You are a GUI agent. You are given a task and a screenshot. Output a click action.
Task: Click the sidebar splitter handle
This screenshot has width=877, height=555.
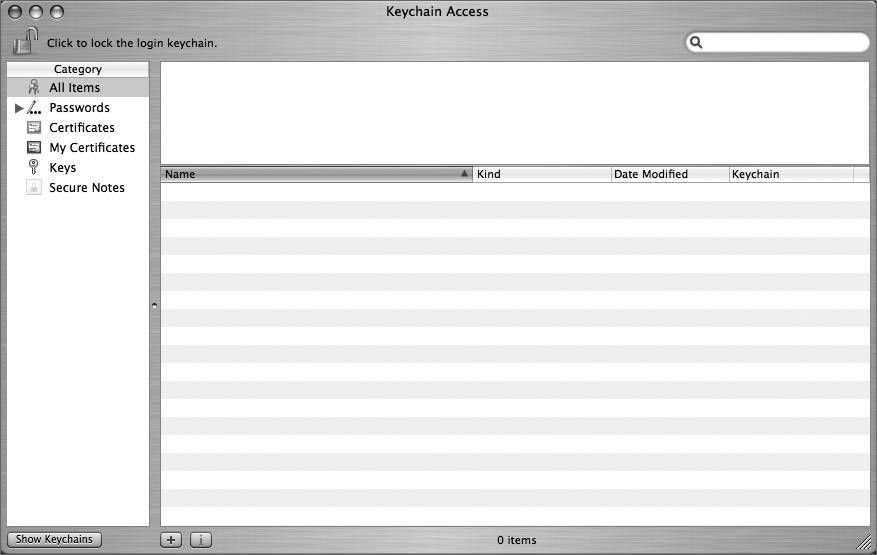click(155, 305)
